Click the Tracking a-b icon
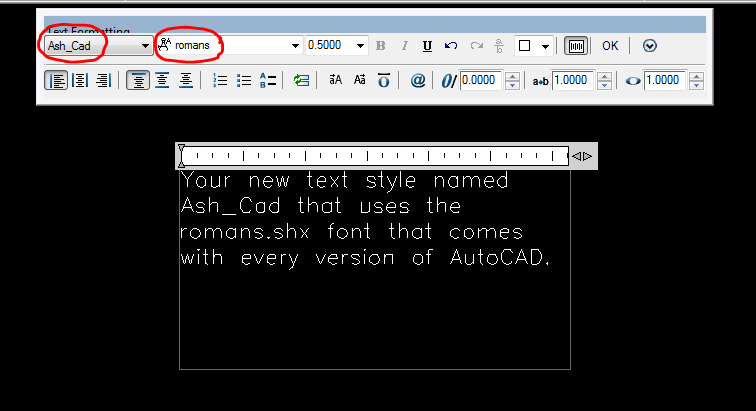Image resolution: width=756 pixels, height=411 pixels. 540,82
